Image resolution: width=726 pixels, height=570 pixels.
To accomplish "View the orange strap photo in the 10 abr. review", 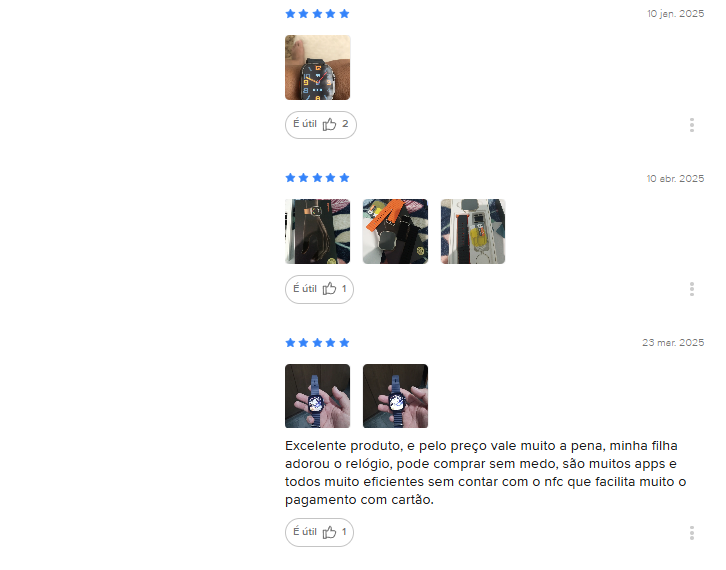I will (395, 232).
